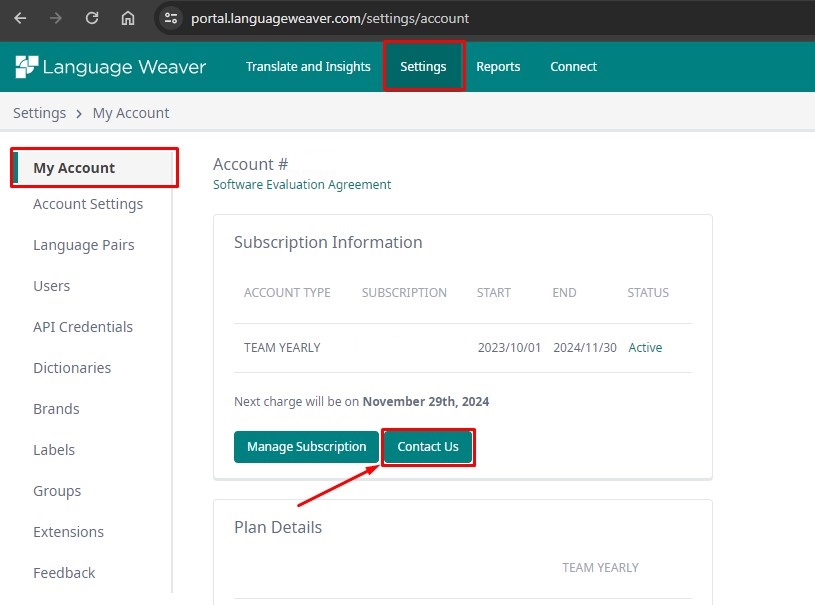Click the 2023/10/01 start date

[509, 348]
